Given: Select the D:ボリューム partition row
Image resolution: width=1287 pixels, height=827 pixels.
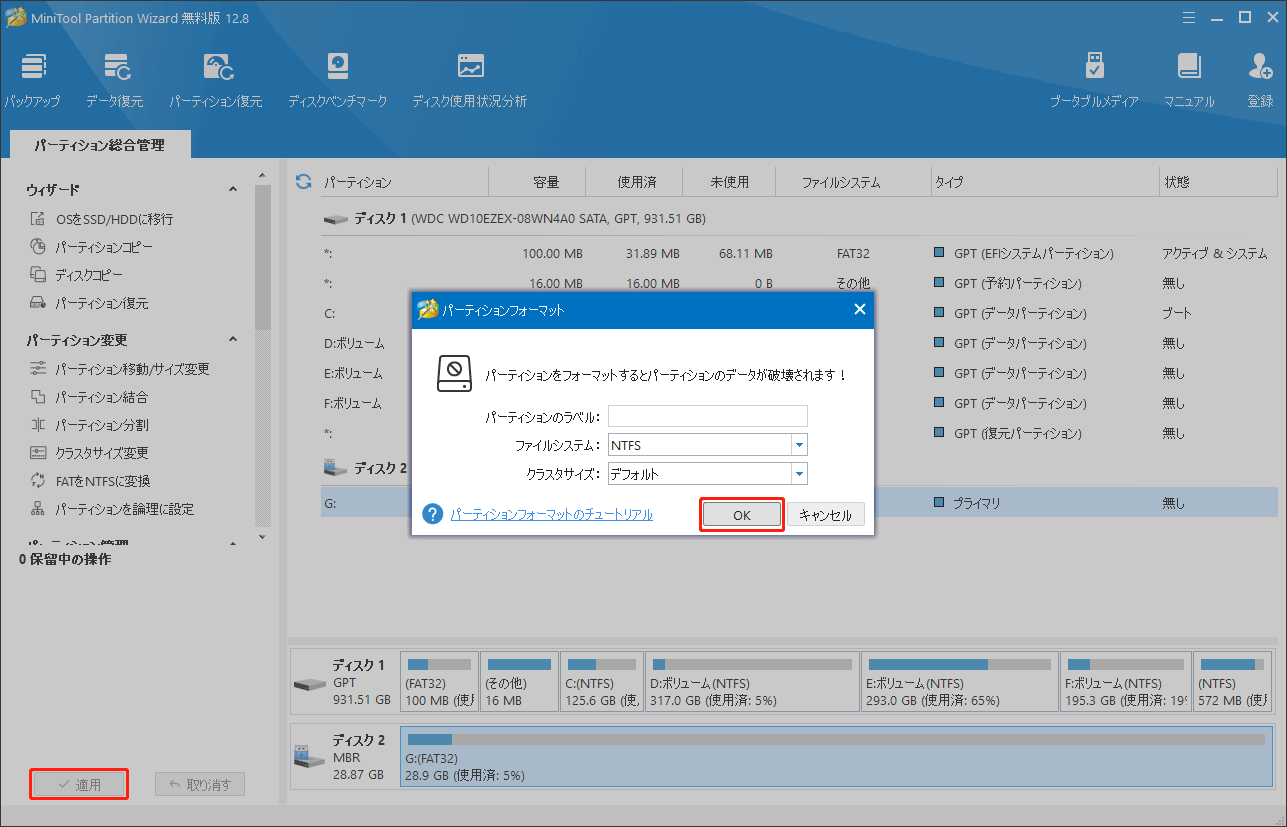Looking at the screenshot, I should pos(799,343).
